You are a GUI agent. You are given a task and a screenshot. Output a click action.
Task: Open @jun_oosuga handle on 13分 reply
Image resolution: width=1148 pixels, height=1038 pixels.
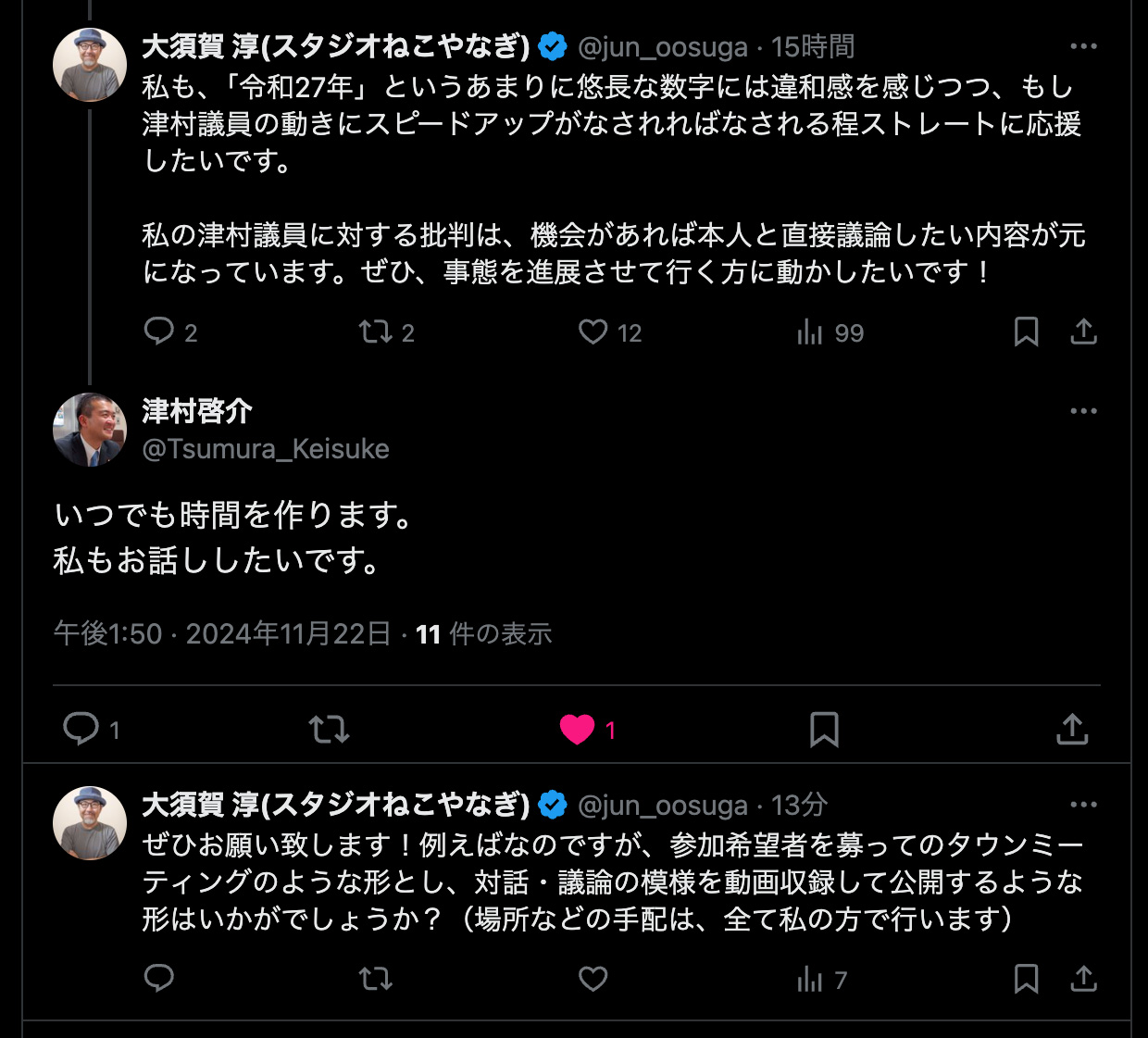[662, 806]
